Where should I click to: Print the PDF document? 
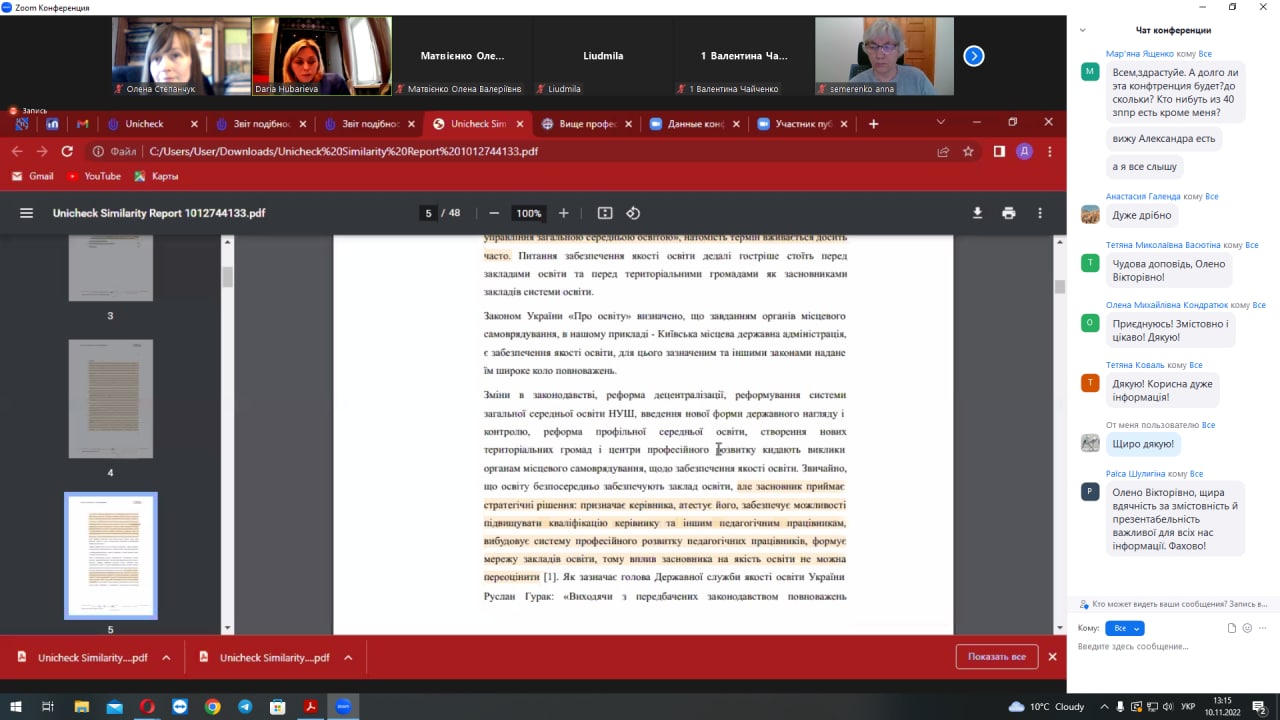click(x=1008, y=213)
